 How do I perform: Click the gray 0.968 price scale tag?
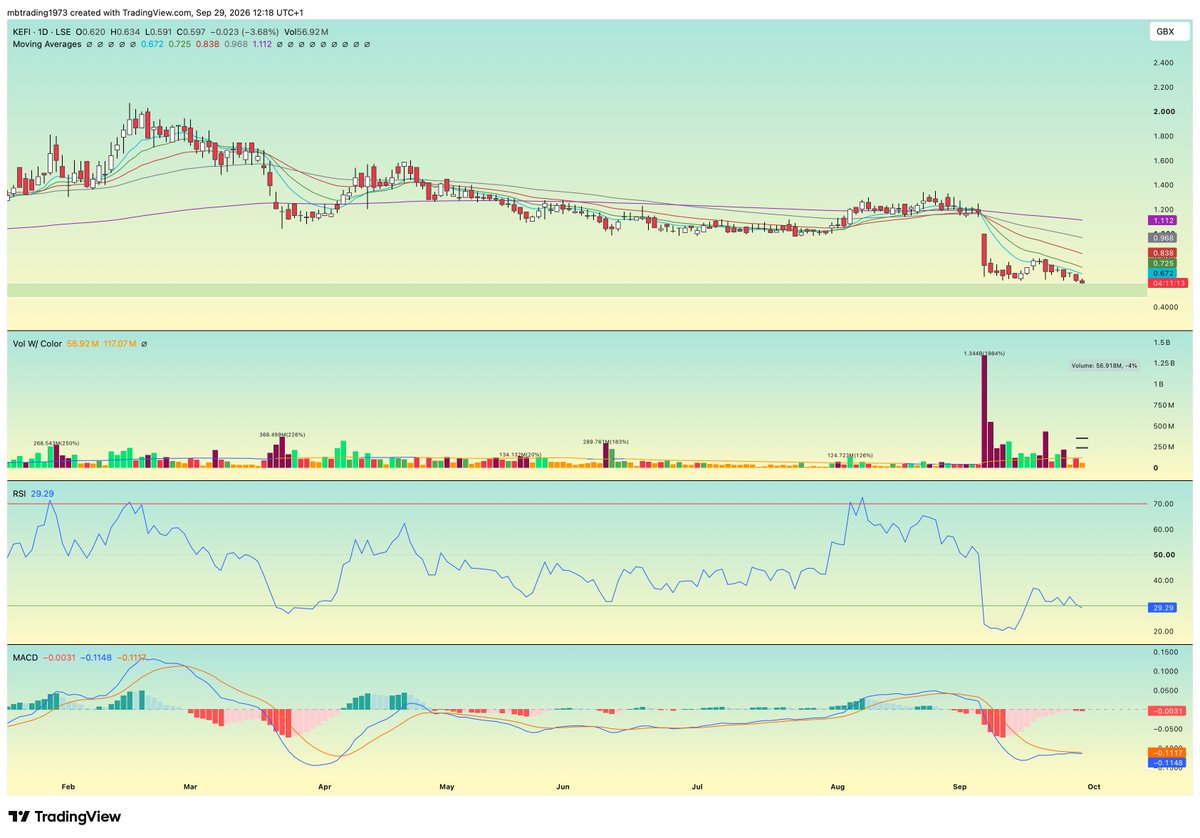coord(1163,238)
